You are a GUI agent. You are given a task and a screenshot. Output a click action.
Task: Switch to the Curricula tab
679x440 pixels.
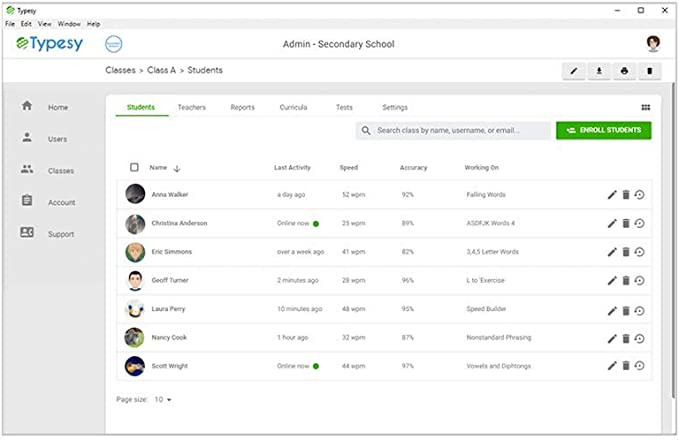click(x=293, y=107)
